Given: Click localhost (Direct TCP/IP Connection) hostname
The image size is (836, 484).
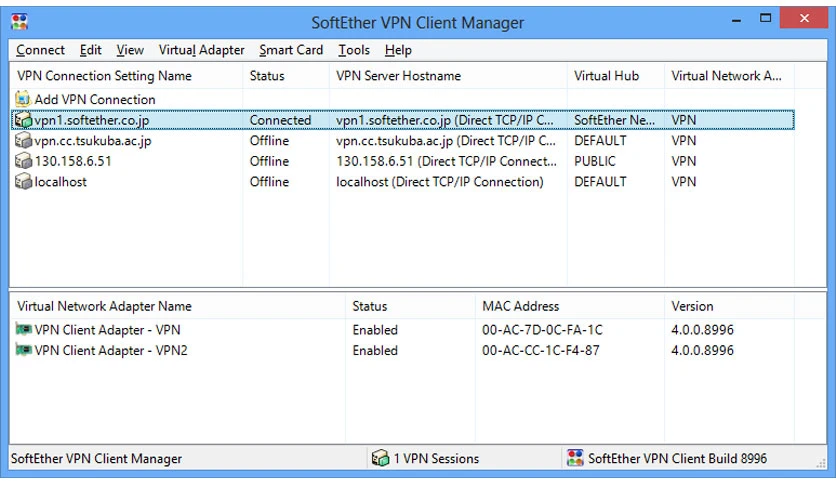Looking at the screenshot, I should tap(440, 182).
